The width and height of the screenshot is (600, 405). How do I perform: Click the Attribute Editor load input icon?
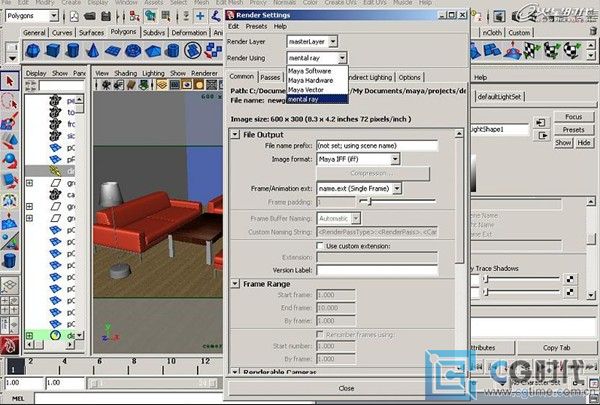pyautogui.click(x=541, y=122)
